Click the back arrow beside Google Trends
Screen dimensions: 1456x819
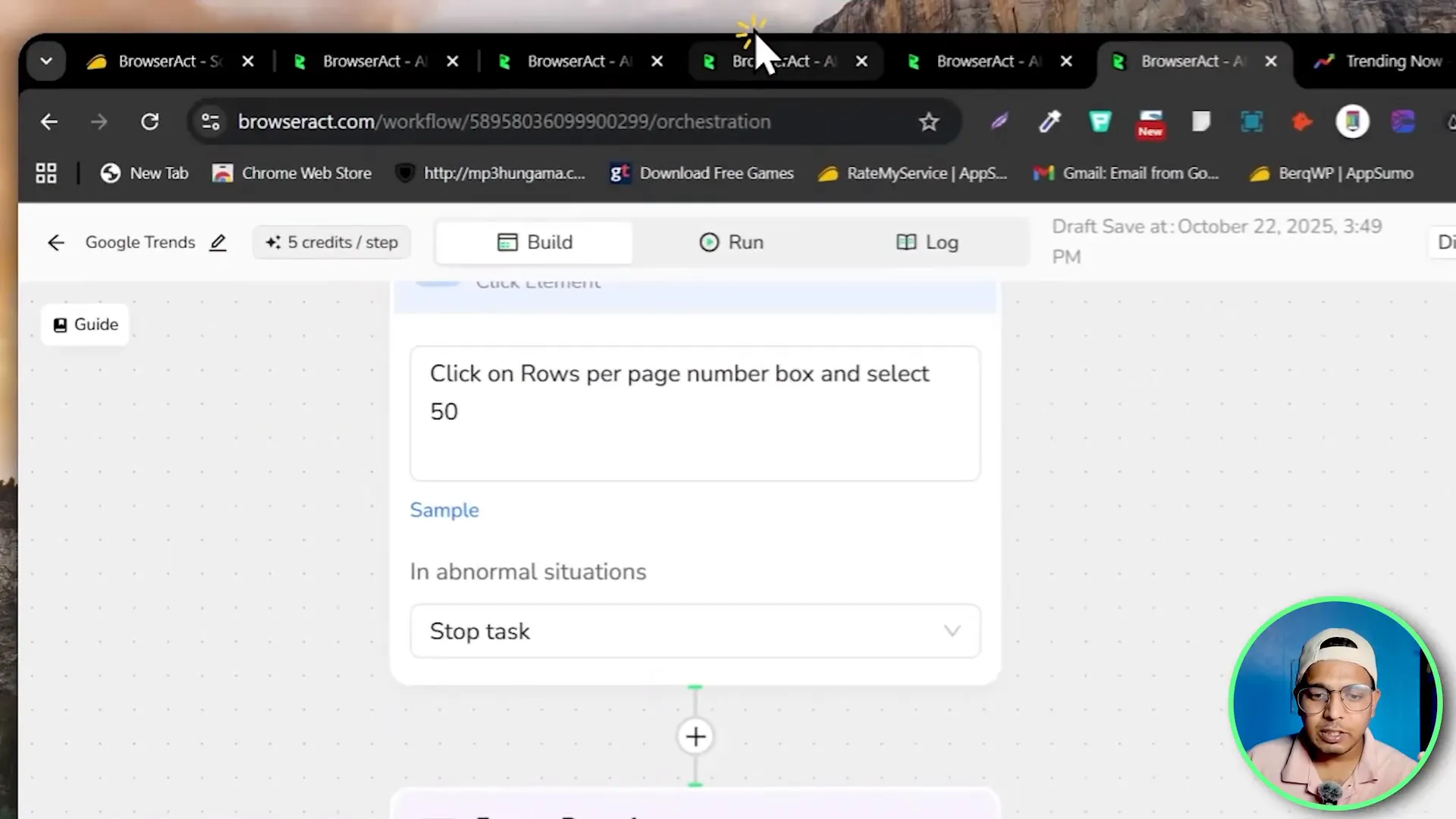click(x=55, y=242)
